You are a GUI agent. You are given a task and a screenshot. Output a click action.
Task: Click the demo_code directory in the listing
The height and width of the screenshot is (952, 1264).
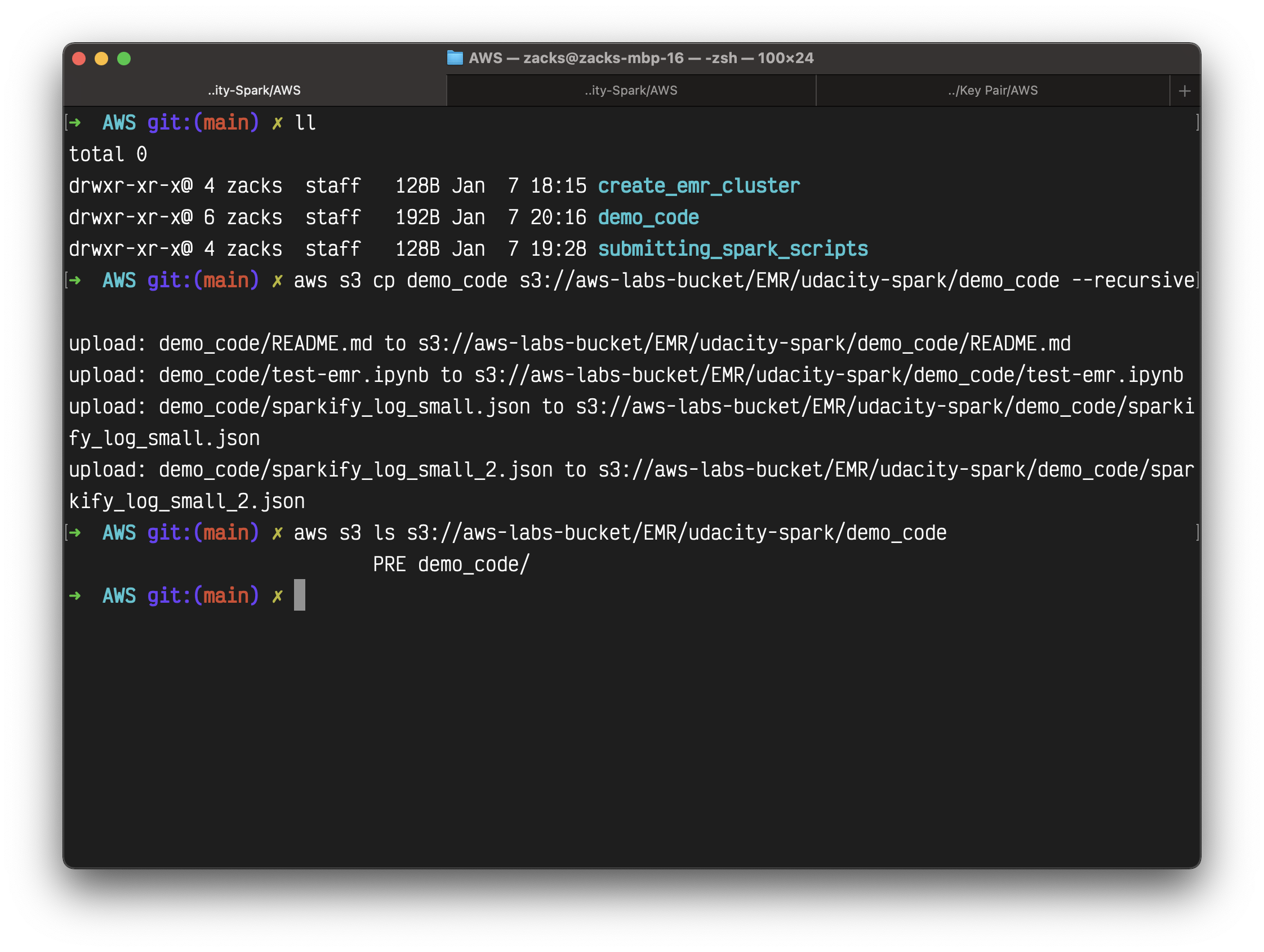(x=648, y=217)
